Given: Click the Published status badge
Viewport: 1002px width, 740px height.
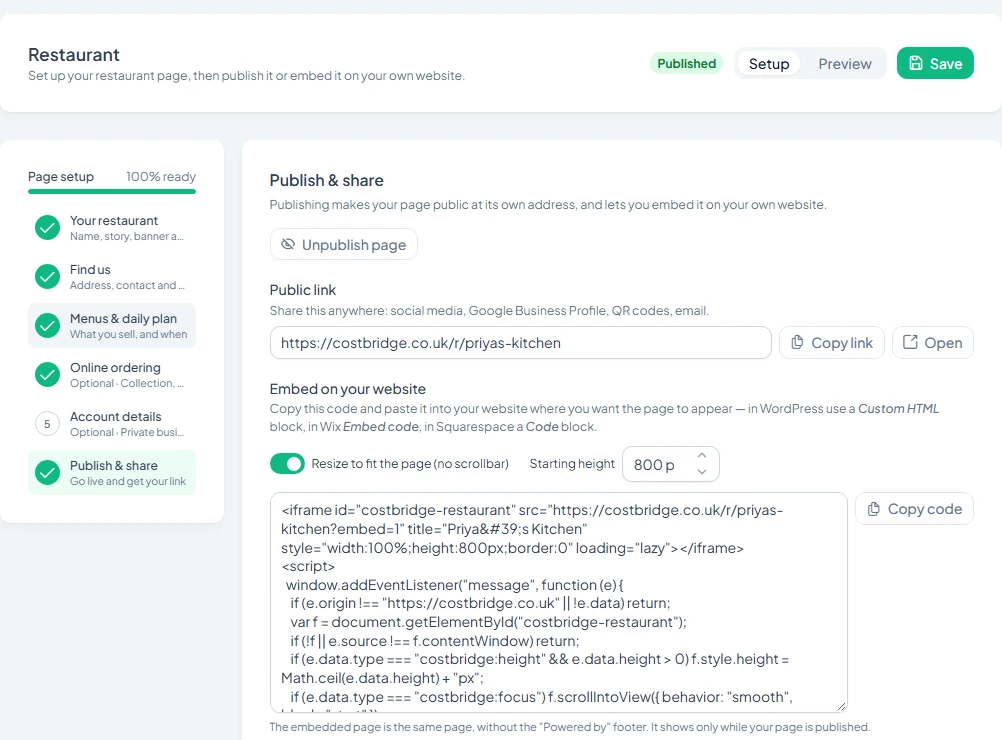Looking at the screenshot, I should point(686,63).
